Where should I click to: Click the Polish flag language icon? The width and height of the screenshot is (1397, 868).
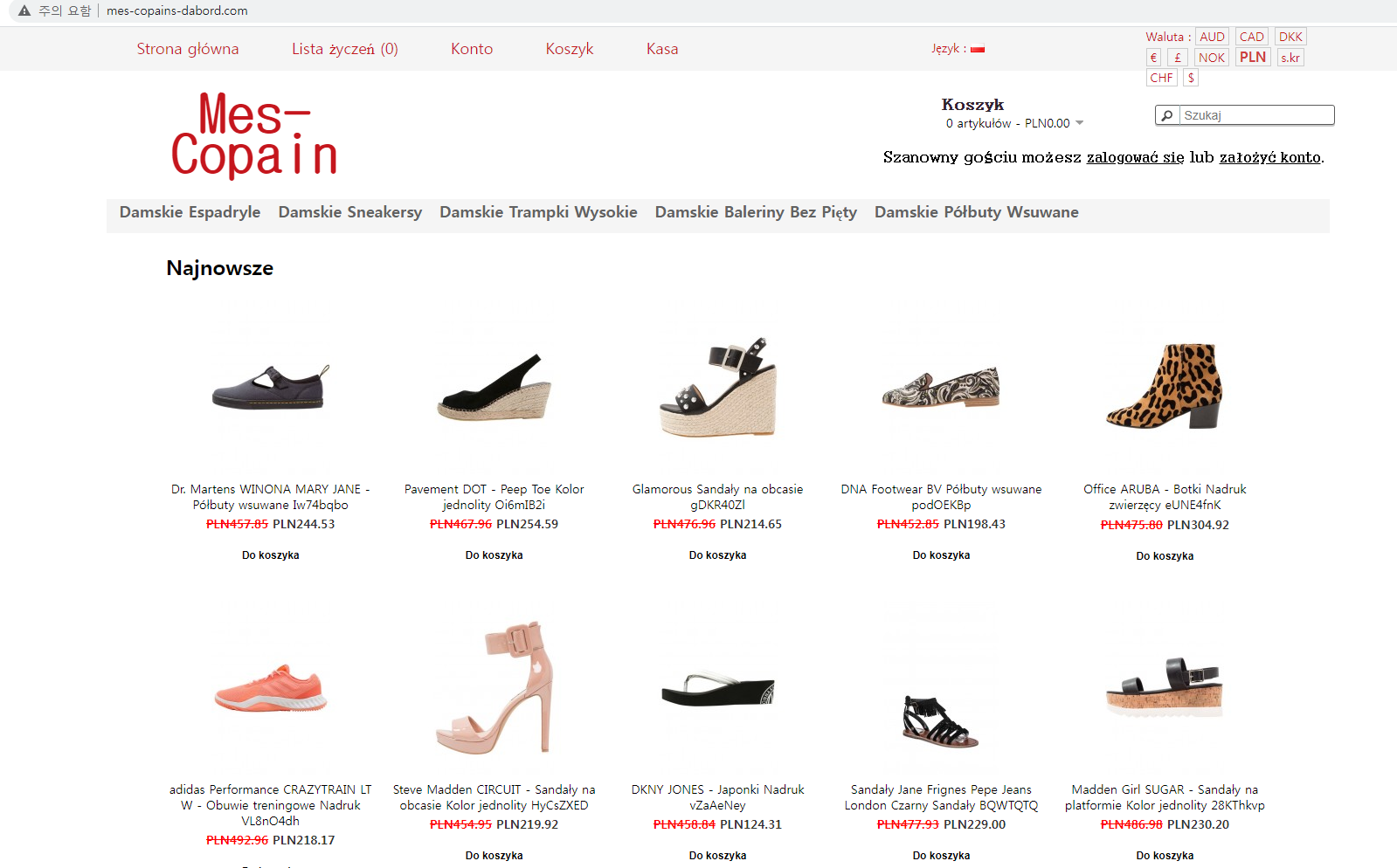[978, 49]
